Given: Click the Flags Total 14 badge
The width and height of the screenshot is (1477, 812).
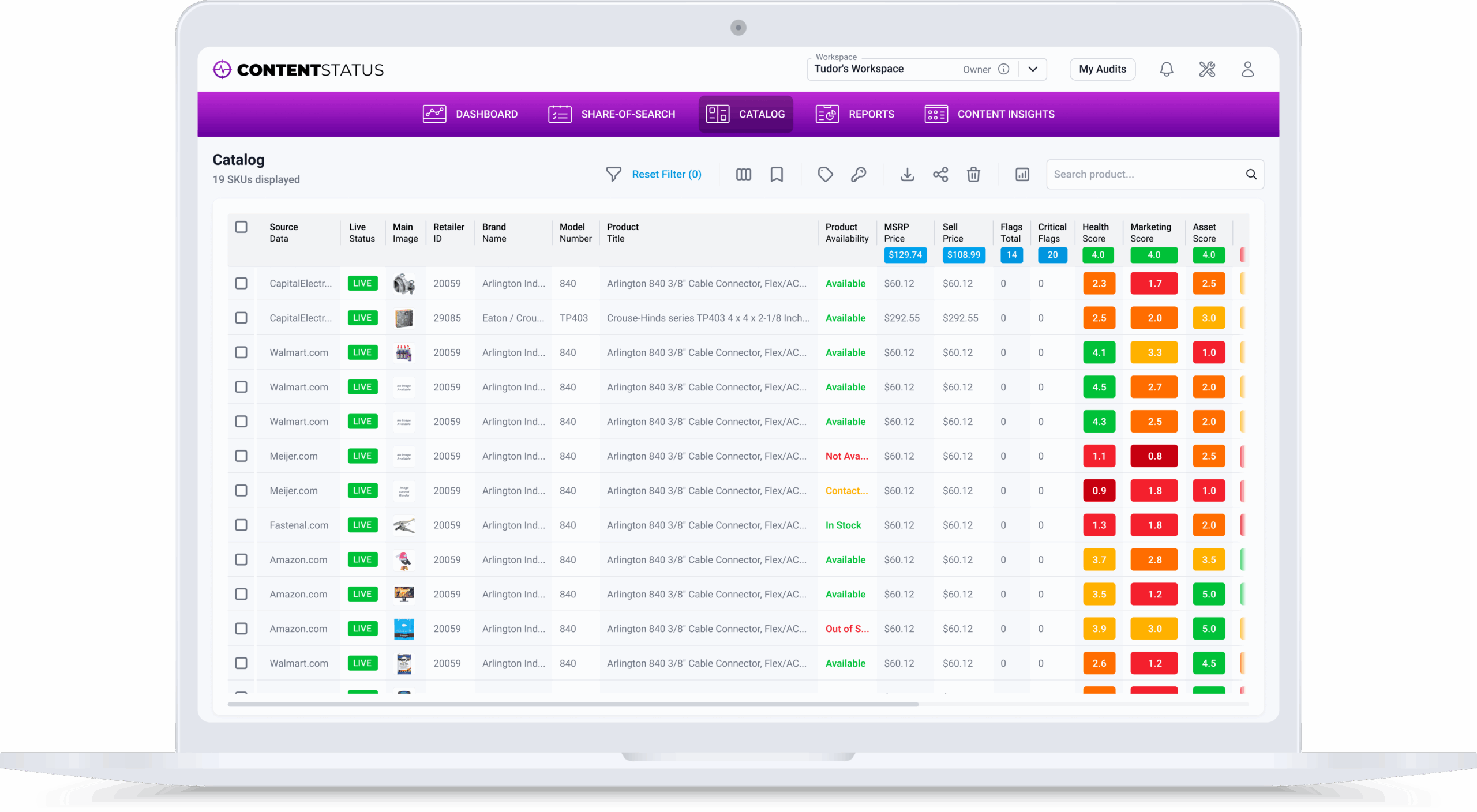Looking at the screenshot, I should tap(1011, 255).
